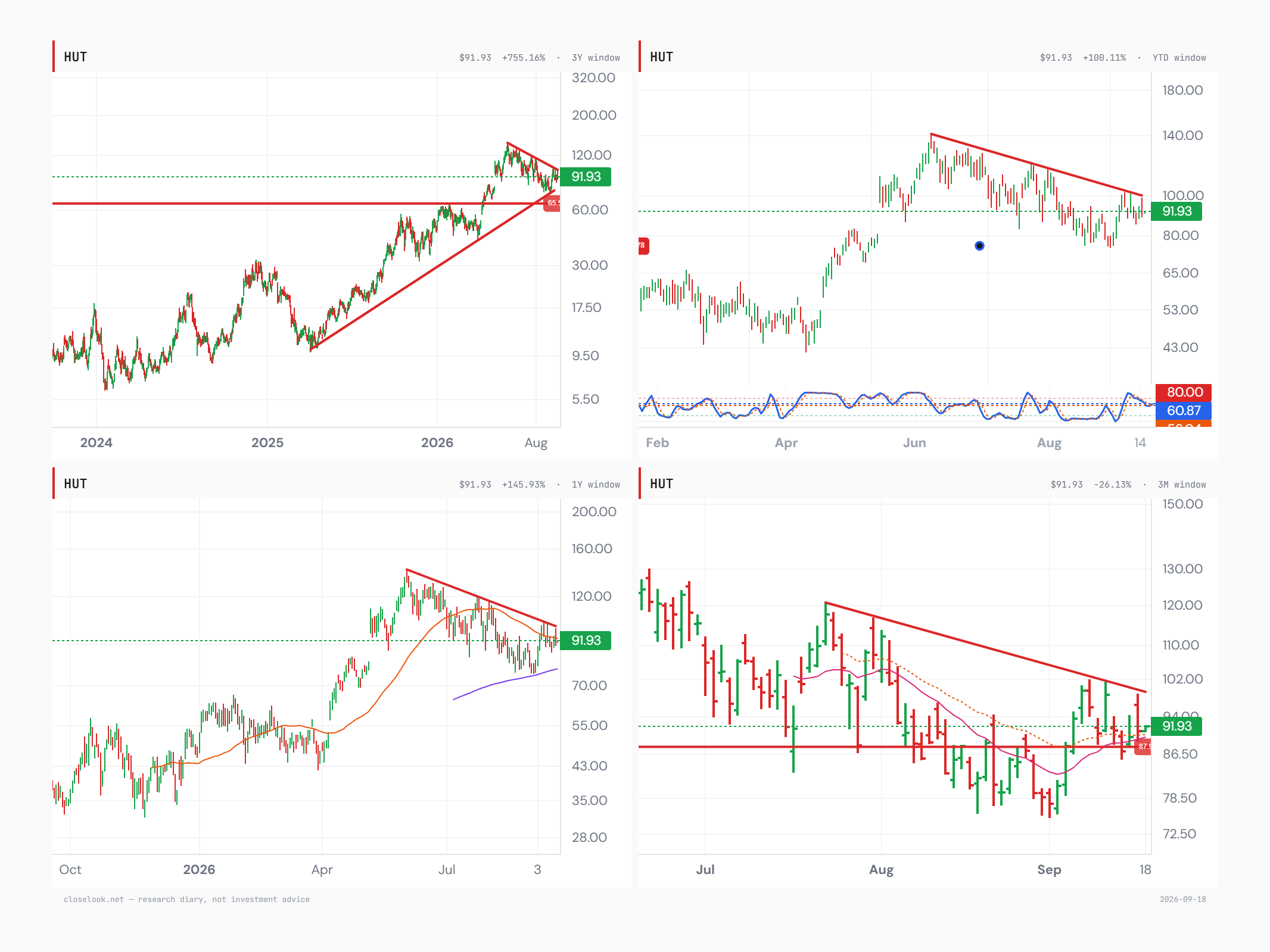This screenshot has width=1270, height=952.
Task: Click the 320.00 price axis label
Action: (593, 78)
